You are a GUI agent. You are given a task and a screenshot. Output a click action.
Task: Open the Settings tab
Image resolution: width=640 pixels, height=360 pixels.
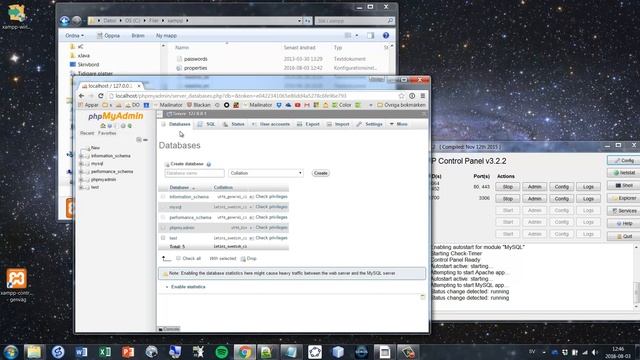click(x=370, y=124)
